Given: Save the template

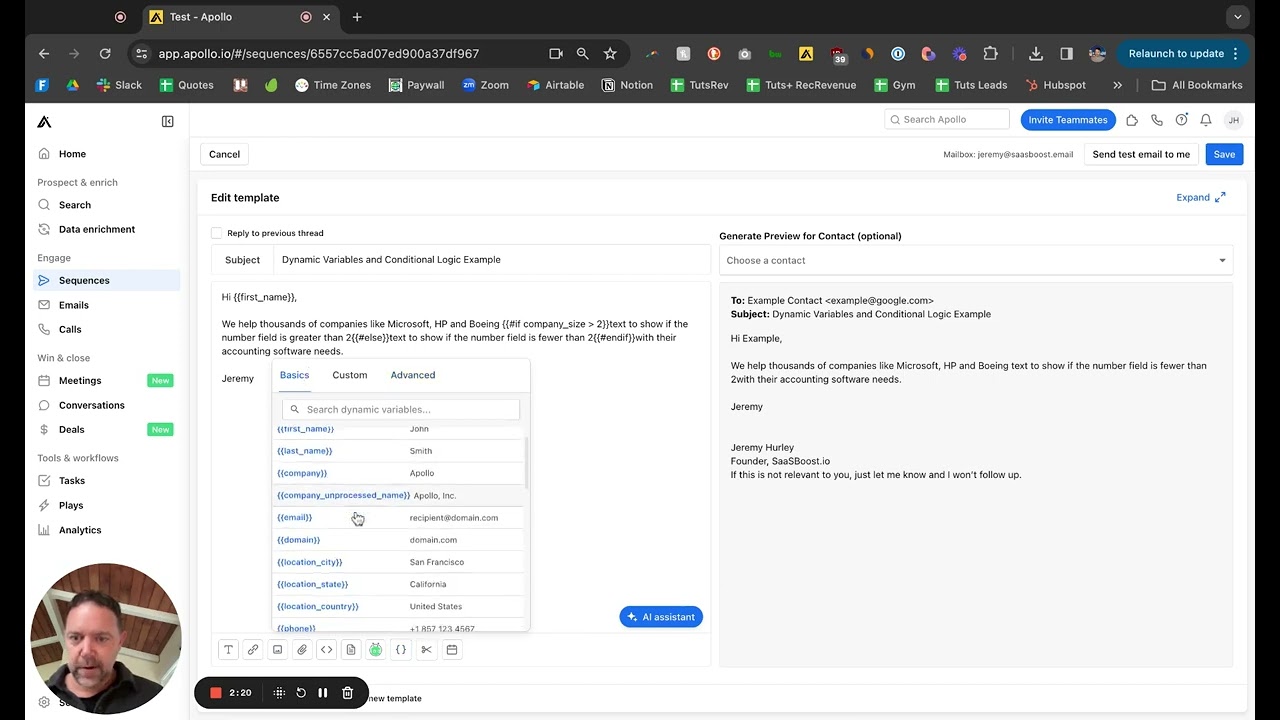Looking at the screenshot, I should coord(1224,154).
